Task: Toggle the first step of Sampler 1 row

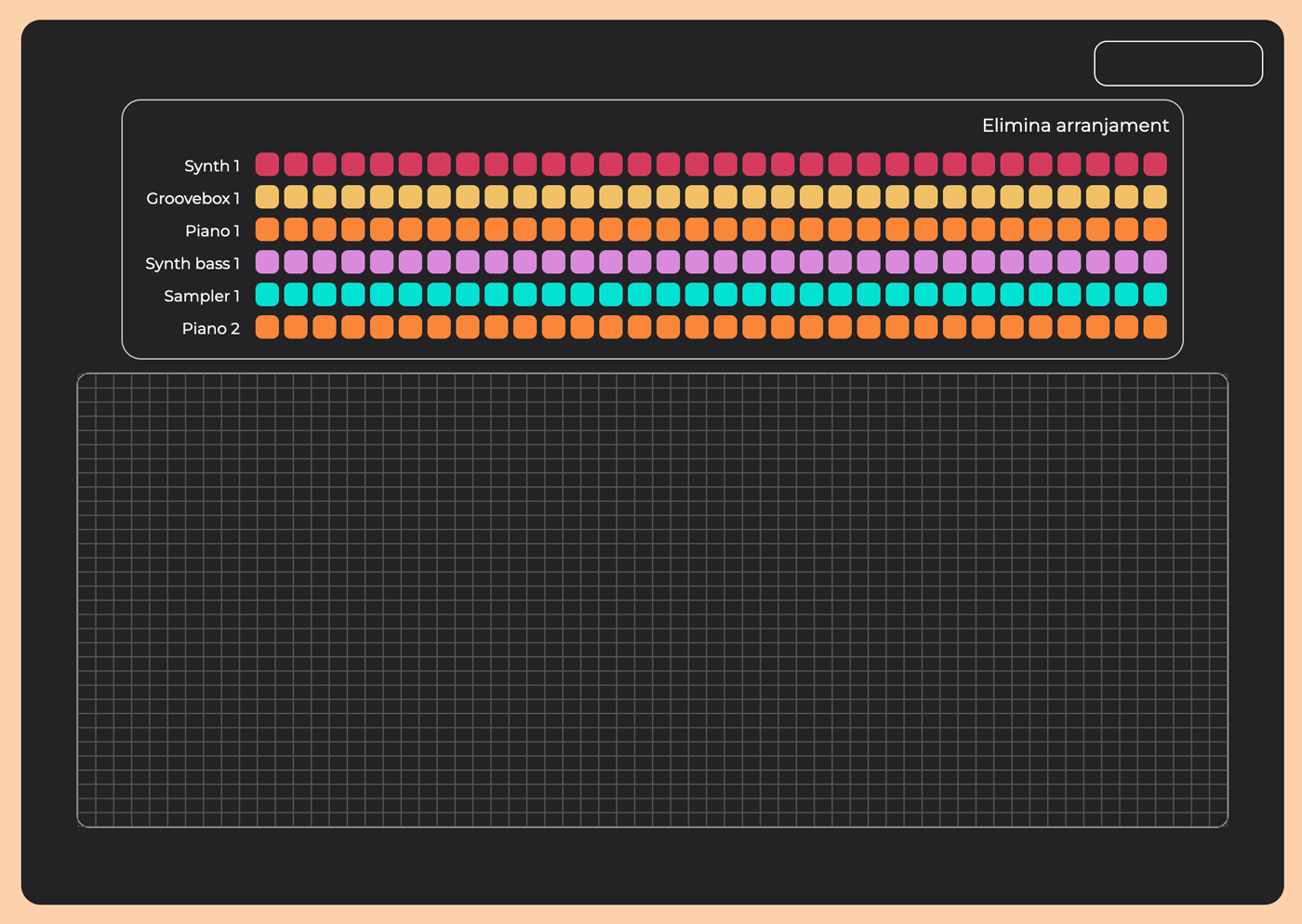Action: [267, 295]
